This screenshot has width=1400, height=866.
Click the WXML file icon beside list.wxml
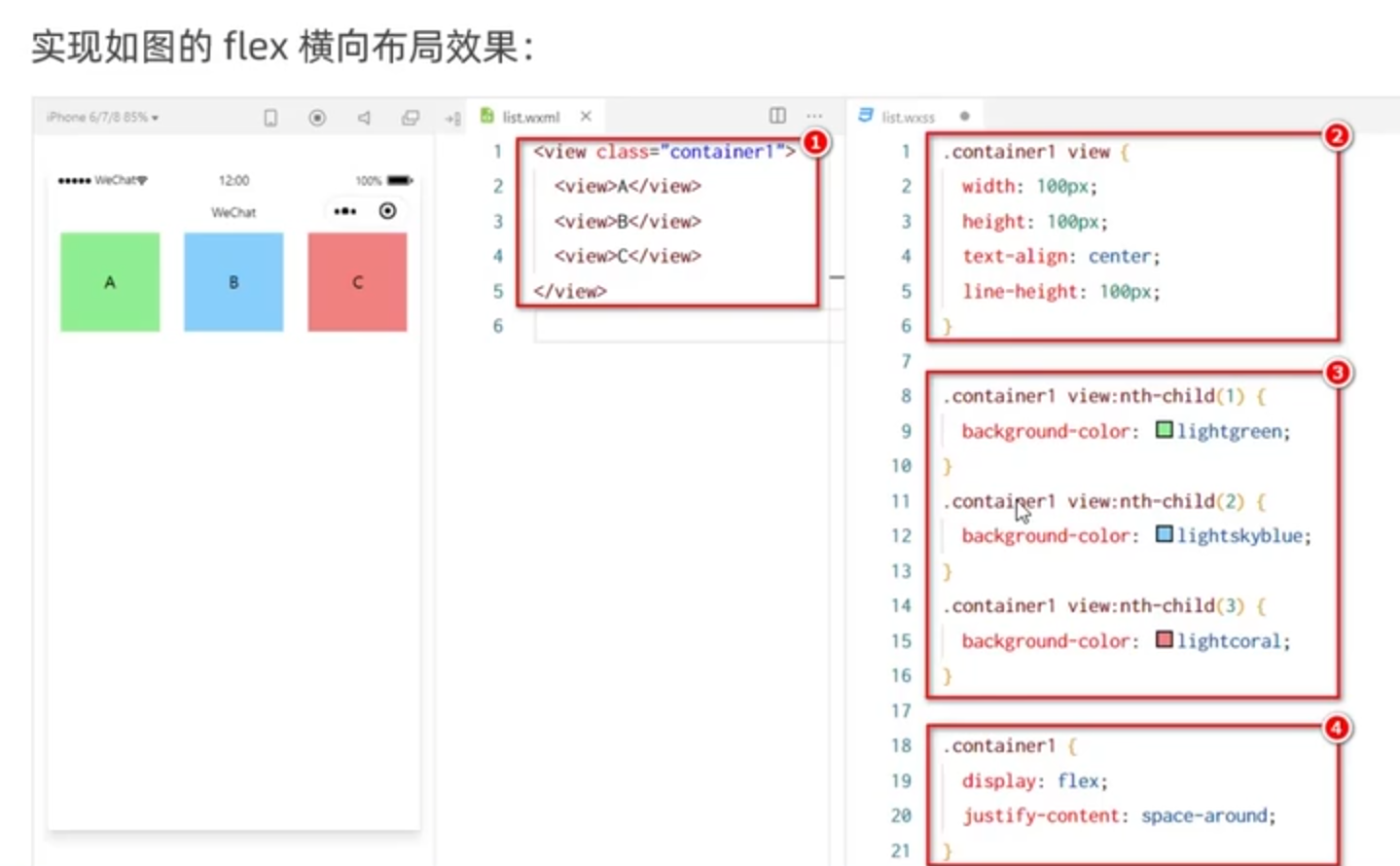(486, 116)
